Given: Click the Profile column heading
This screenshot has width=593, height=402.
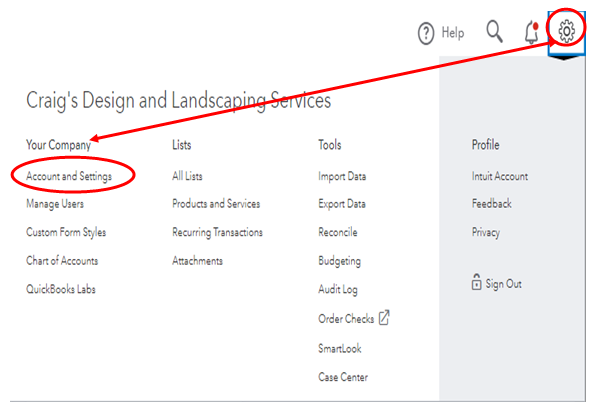Looking at the screenshot, I should coord(485,145).
